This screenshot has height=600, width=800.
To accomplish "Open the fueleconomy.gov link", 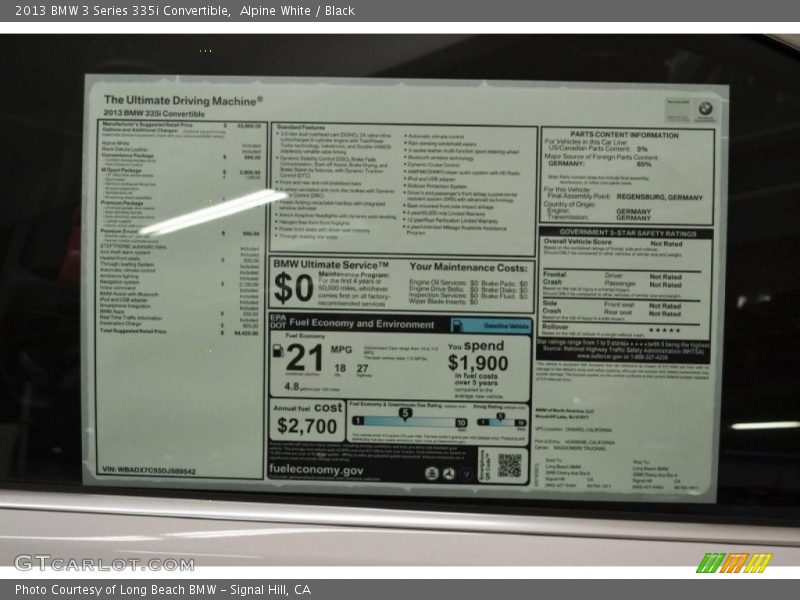I will [316, 469].
